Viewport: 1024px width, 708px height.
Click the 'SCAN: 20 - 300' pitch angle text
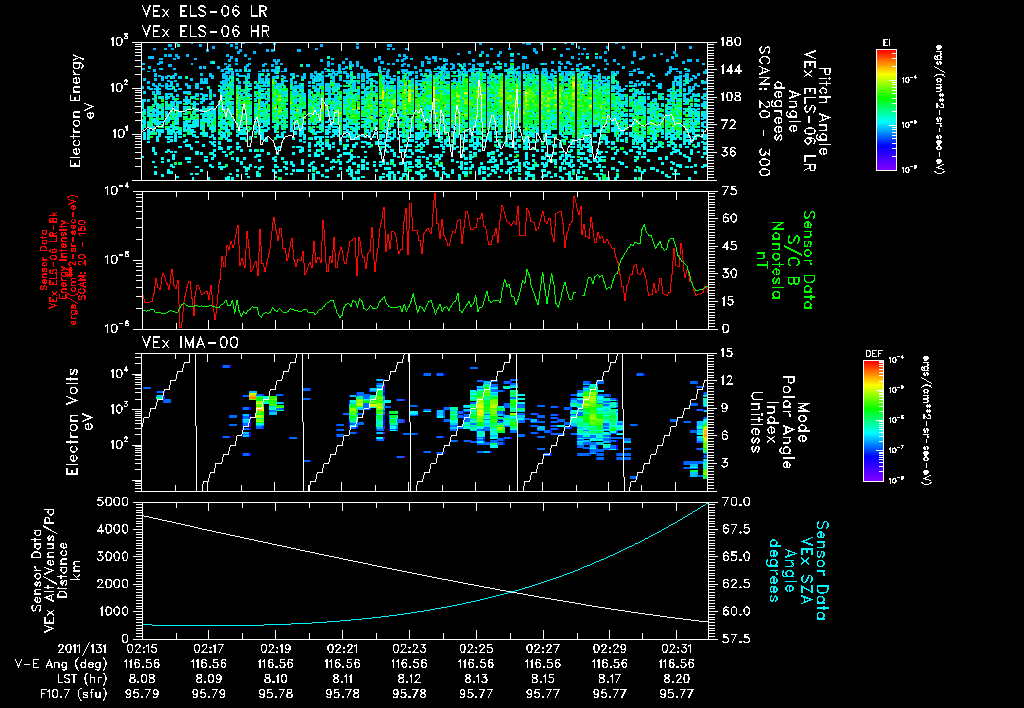pyautogui.click(x=763, y=111)
